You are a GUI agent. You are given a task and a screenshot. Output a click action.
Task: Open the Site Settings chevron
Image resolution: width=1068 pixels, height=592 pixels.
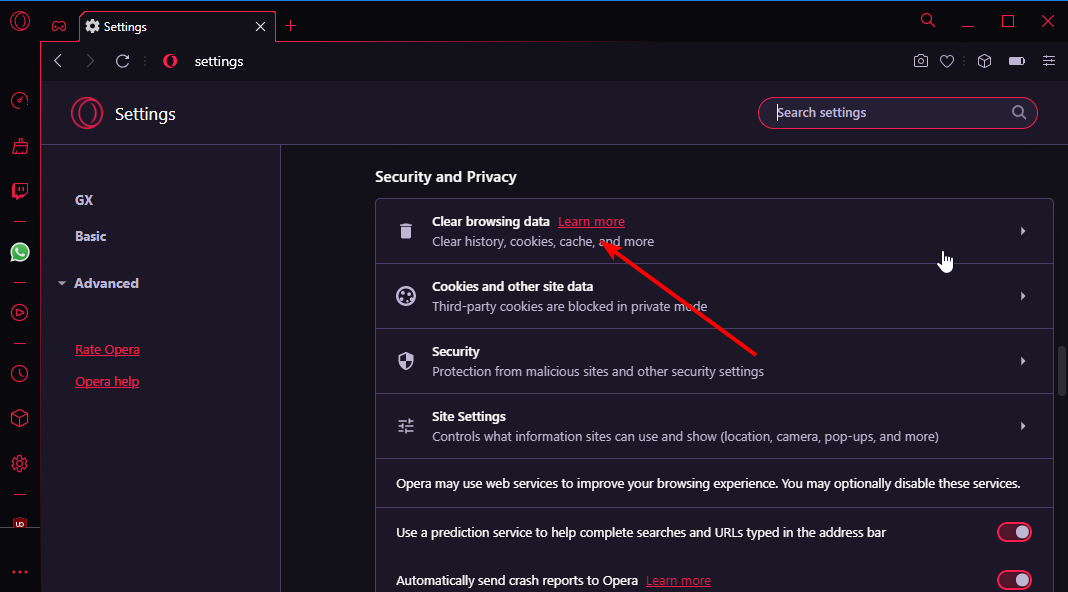point(1023,426)
